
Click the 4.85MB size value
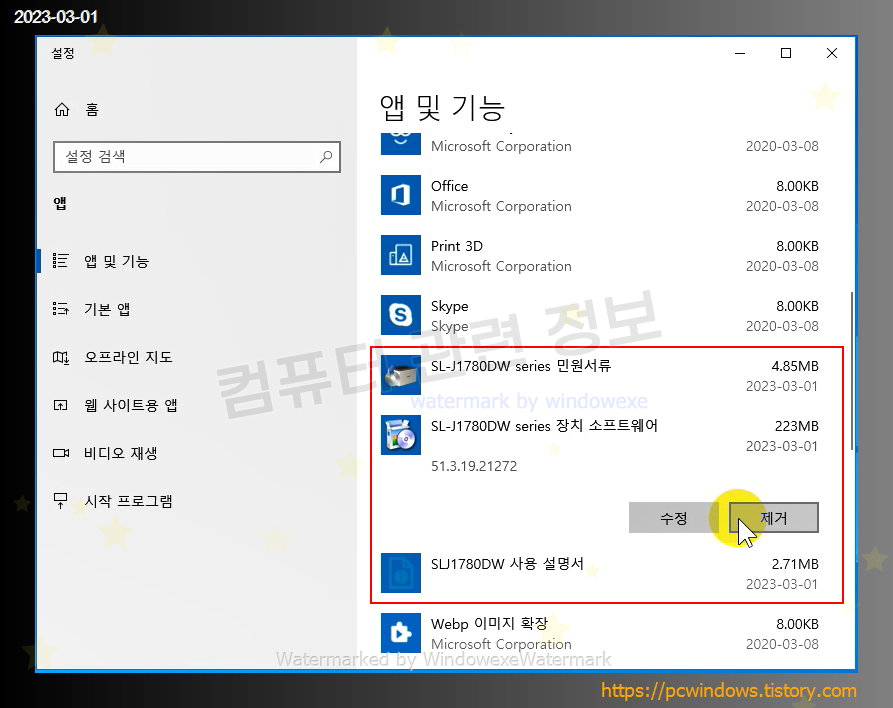(x=794, y=366)
